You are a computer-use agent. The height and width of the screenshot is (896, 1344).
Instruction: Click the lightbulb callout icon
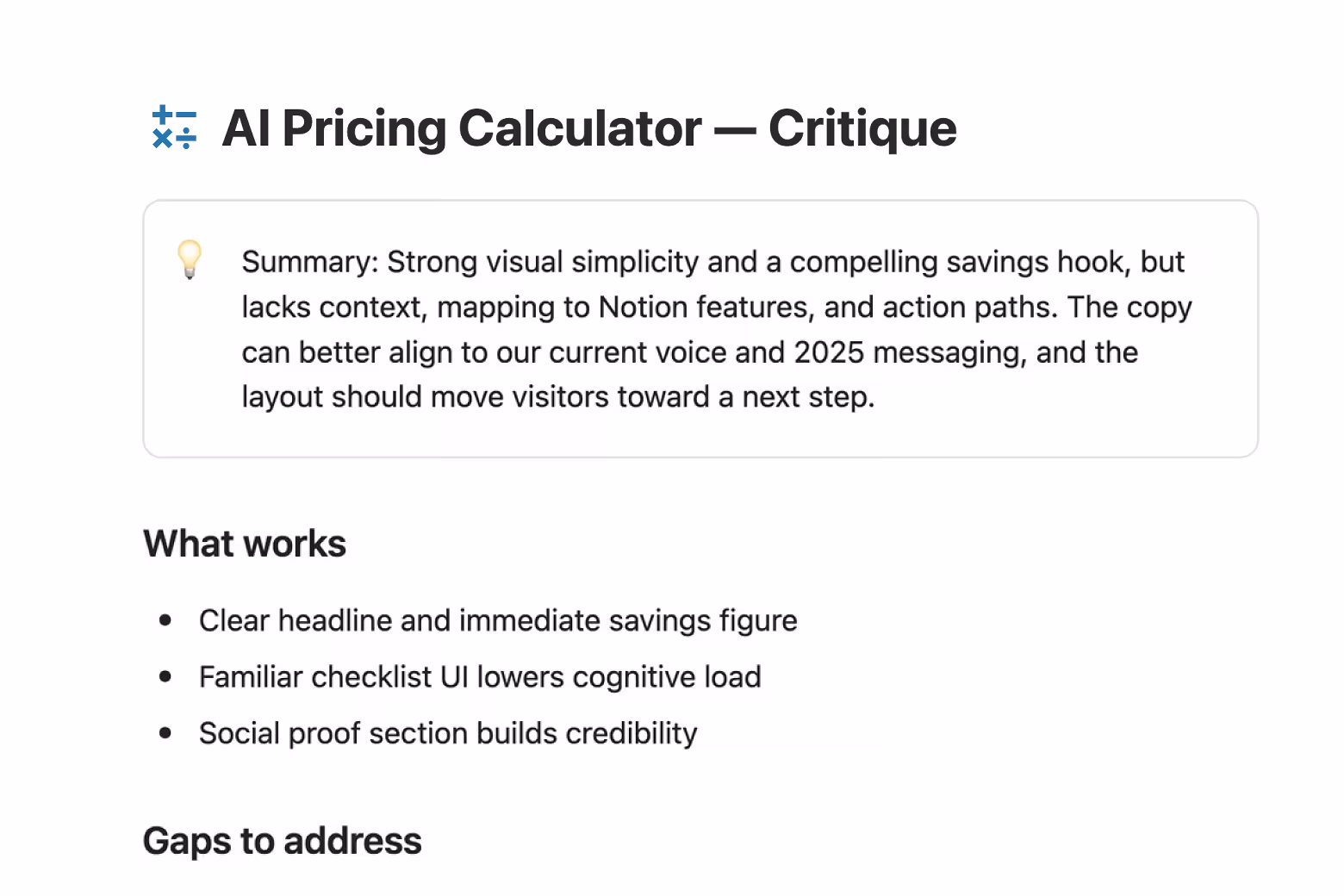point(190,259)
